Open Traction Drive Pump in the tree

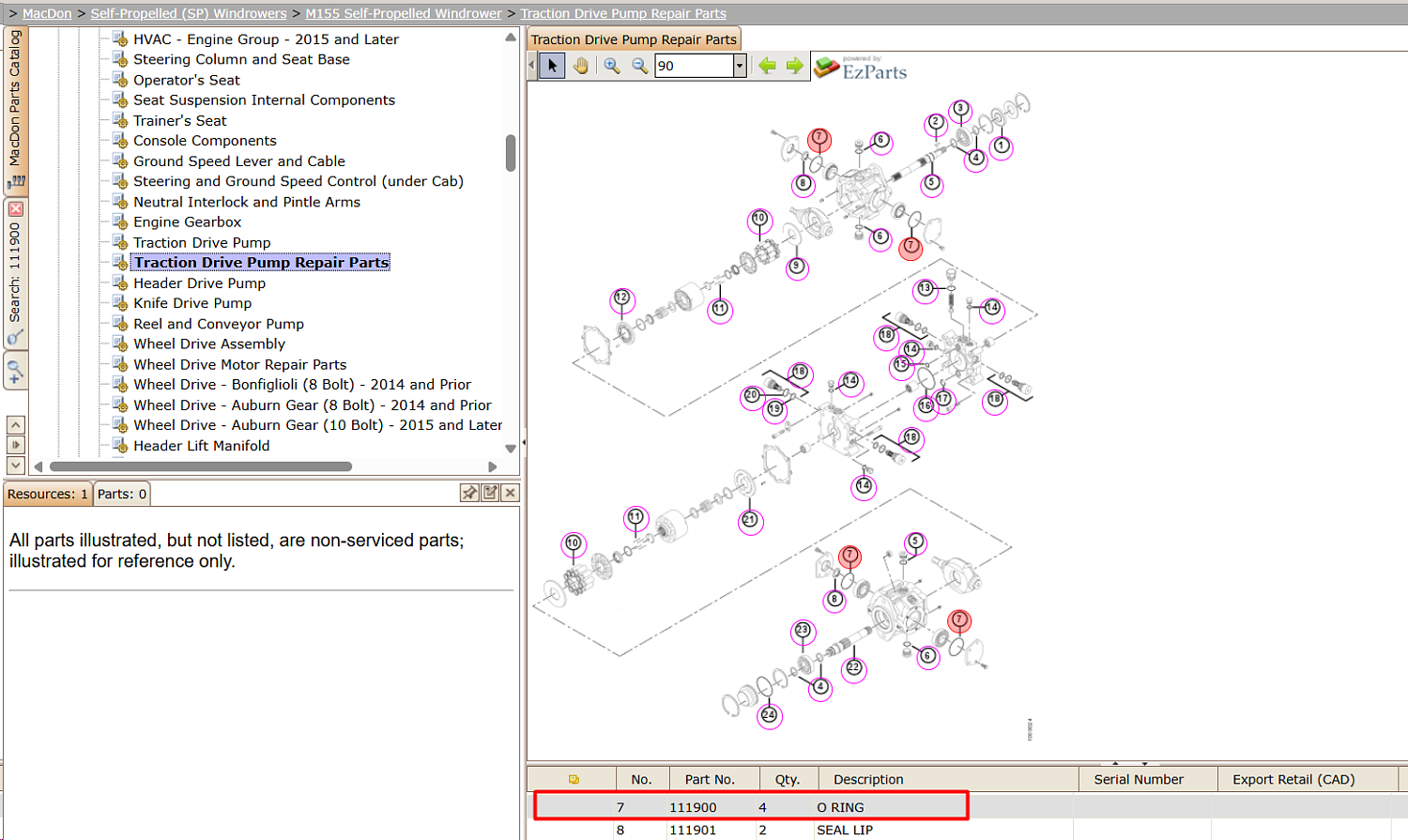(x=202, y=243)
